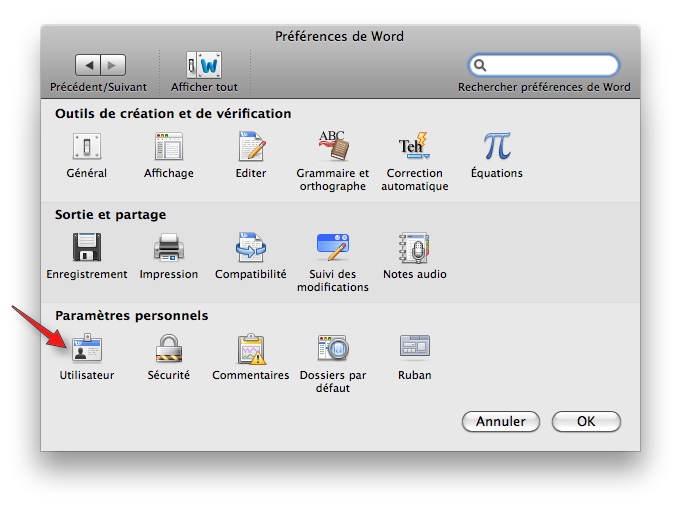This screenshot has width=679, height=506.
Task: Open Enregistrement floppy disk icon
Action: pyautogui.click(x=87, y=247)
